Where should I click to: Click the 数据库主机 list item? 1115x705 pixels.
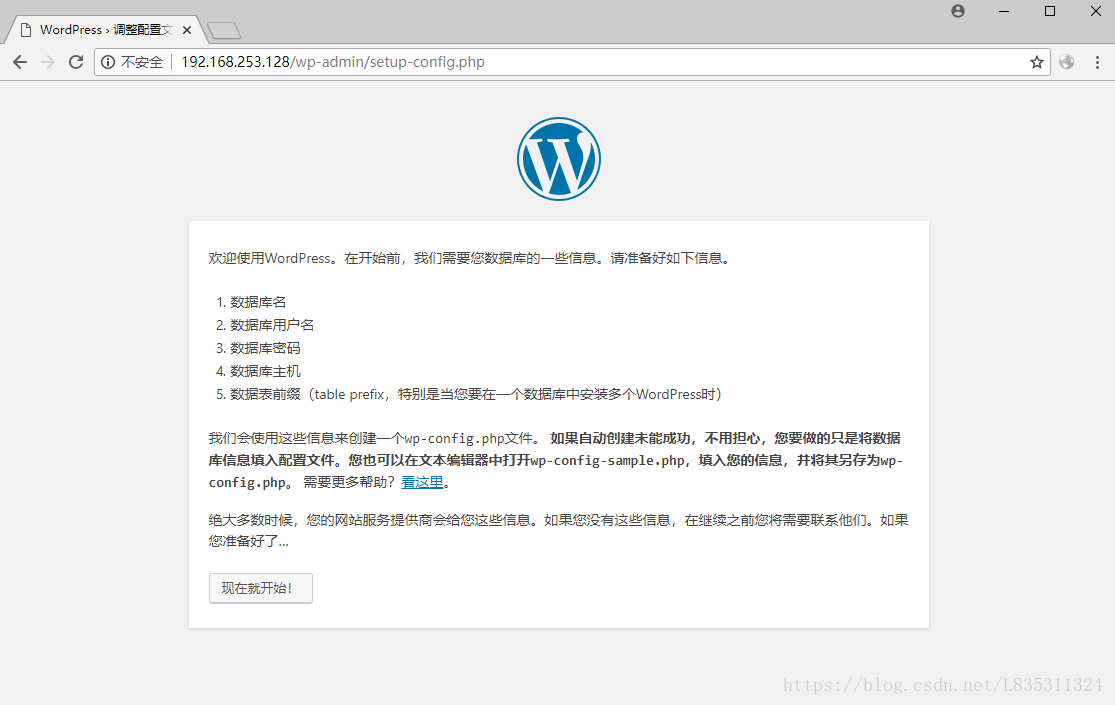265,371
